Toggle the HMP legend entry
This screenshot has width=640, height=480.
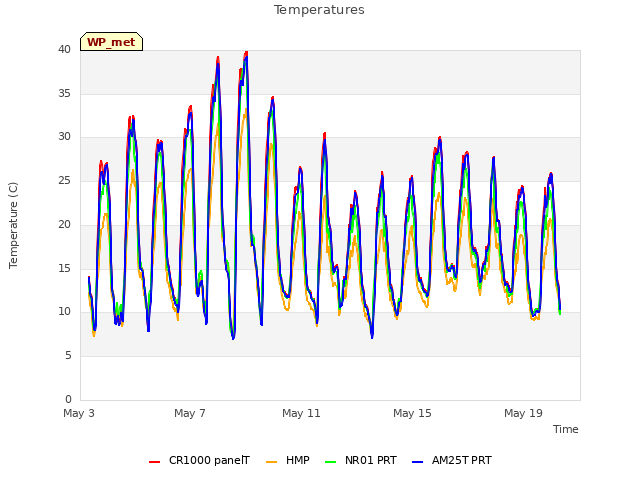[288, 460]
